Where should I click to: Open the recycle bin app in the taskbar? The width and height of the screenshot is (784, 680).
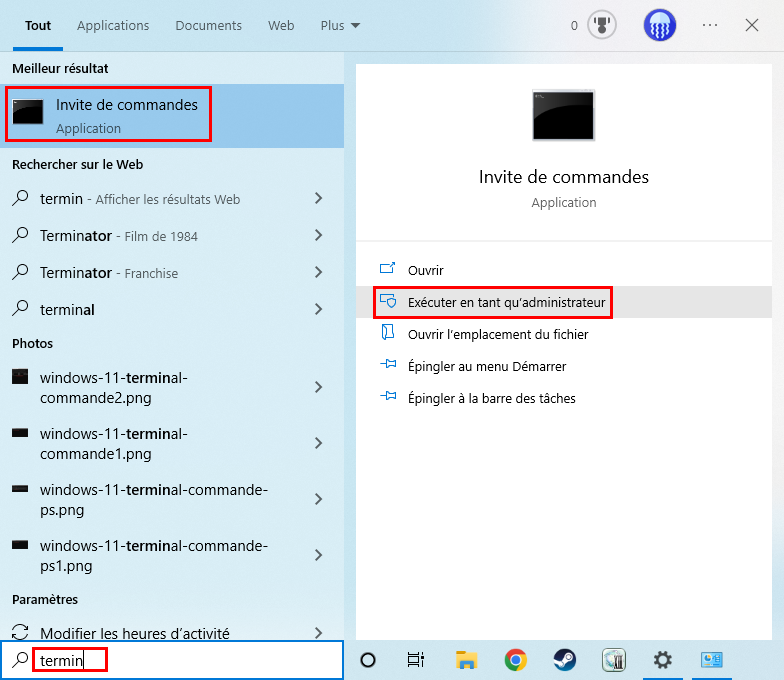(614, 660)
